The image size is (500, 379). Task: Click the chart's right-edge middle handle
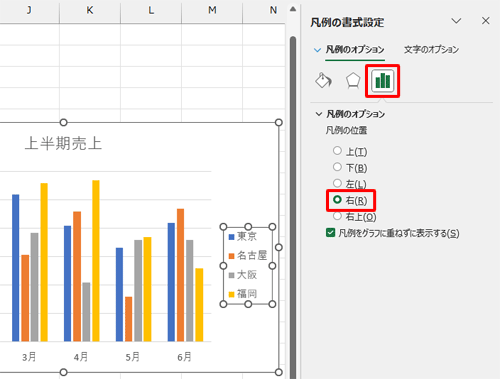click(279, 247)
